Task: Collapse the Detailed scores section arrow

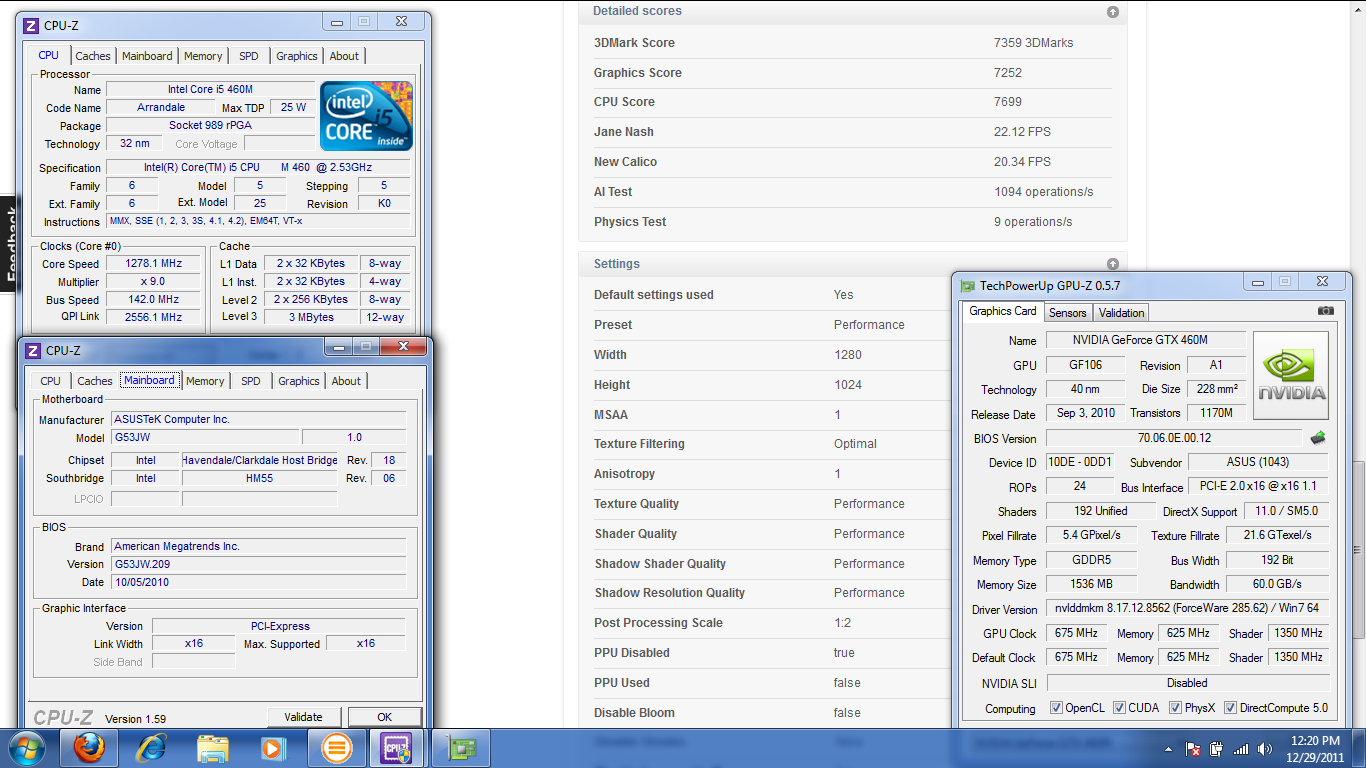Action: (1112, 12)
